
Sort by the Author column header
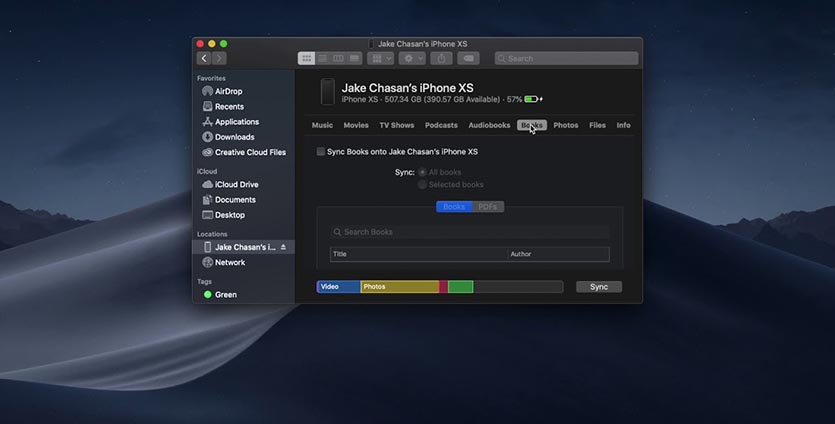[x=559, y=254]
